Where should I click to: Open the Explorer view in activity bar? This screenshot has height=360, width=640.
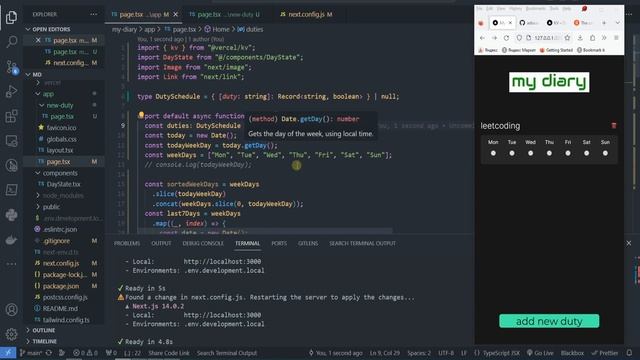[11, 17]
